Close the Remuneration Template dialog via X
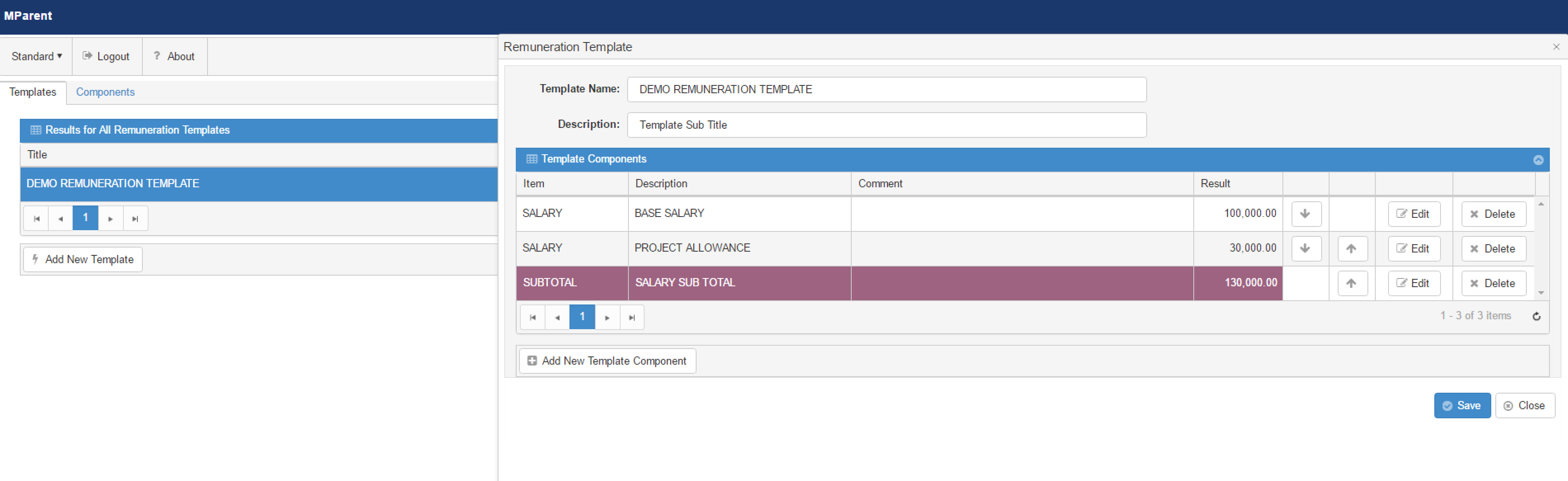This screenshot has width=1568, height=481. point(1556,47)
